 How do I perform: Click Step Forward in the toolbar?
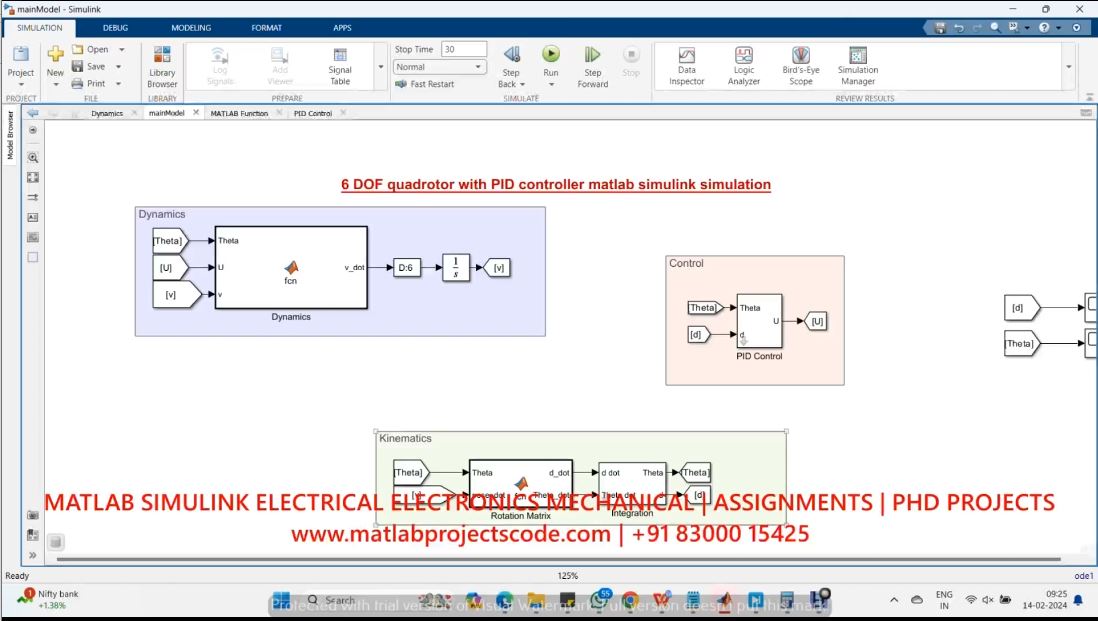[x=592, y=66]
